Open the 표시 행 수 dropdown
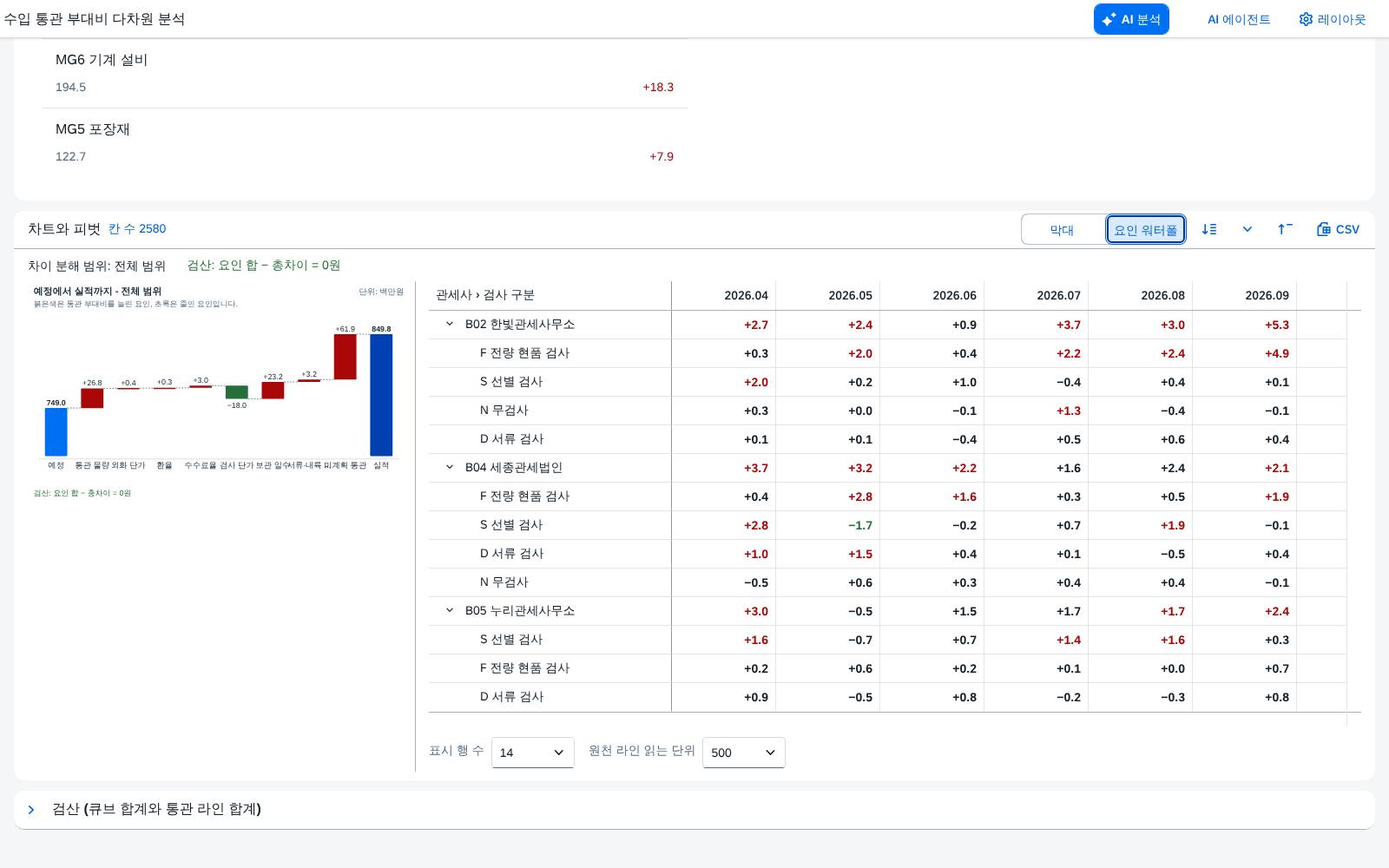 pos(533,753)
